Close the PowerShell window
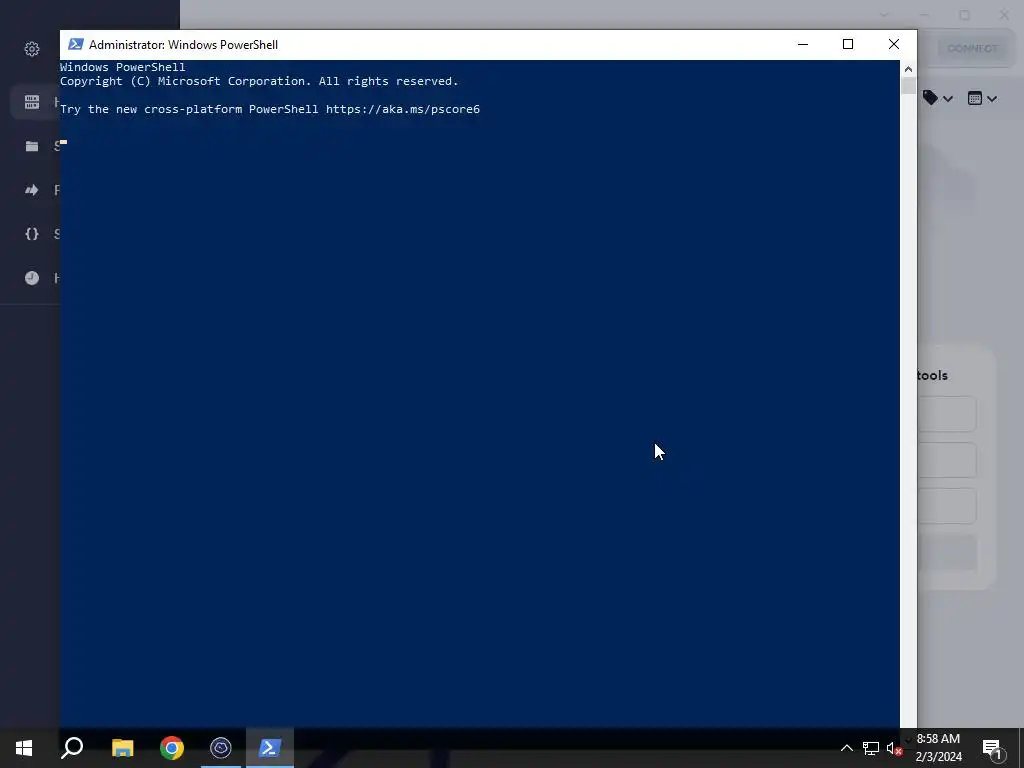 [x=893, y=44]
